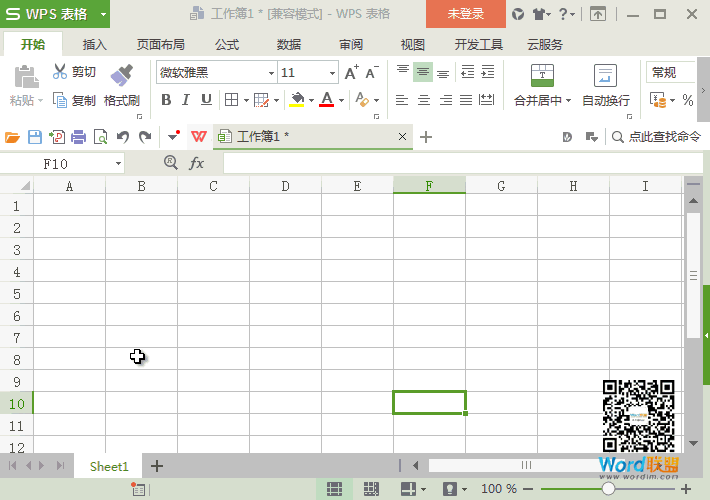The width and height of the screenshot is (710, 500).
Task: Click the Sheet1 sheet tab
Action: [x=109, y=466]
